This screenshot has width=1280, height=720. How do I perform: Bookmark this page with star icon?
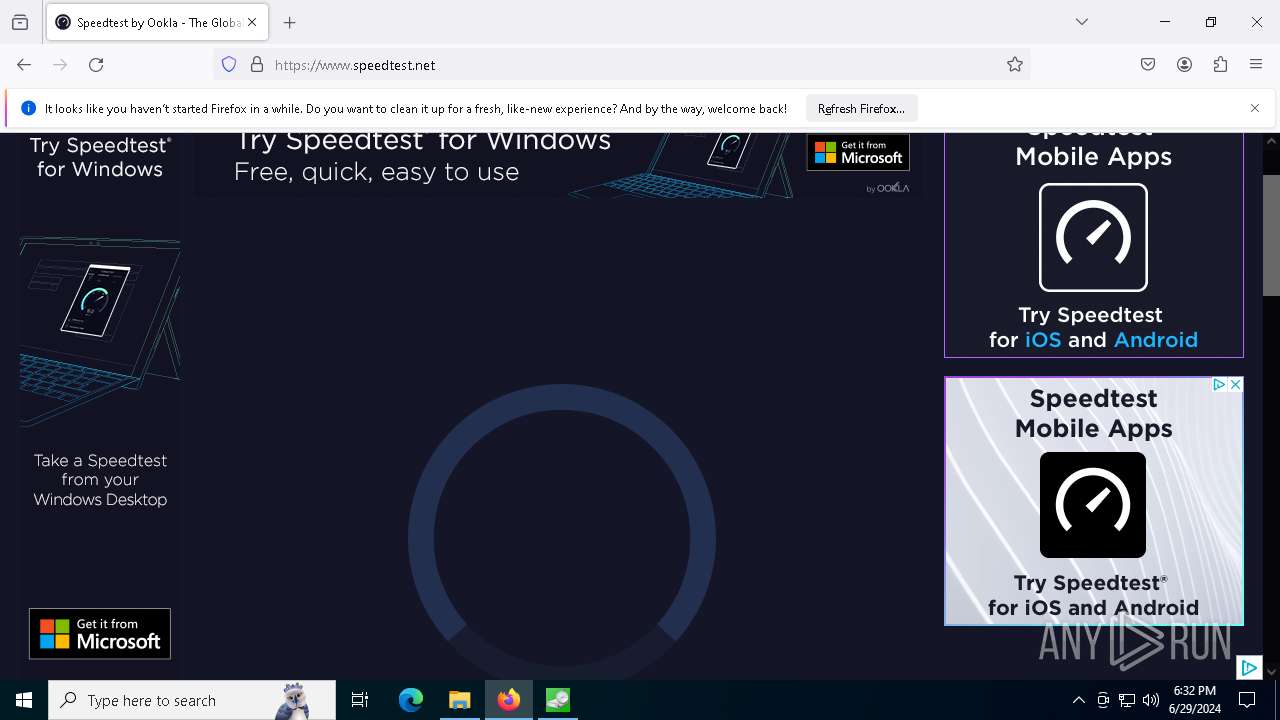pyautogui.click(x=1015, y=65)
